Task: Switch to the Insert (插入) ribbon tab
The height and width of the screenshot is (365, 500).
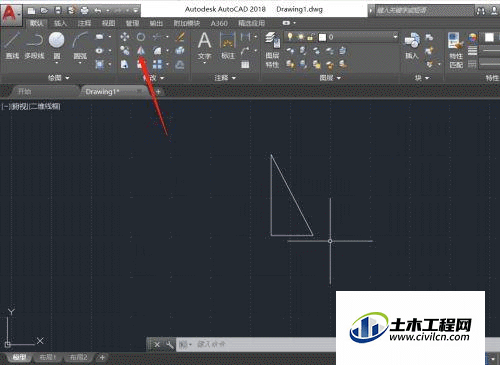Action: (60, 23)
